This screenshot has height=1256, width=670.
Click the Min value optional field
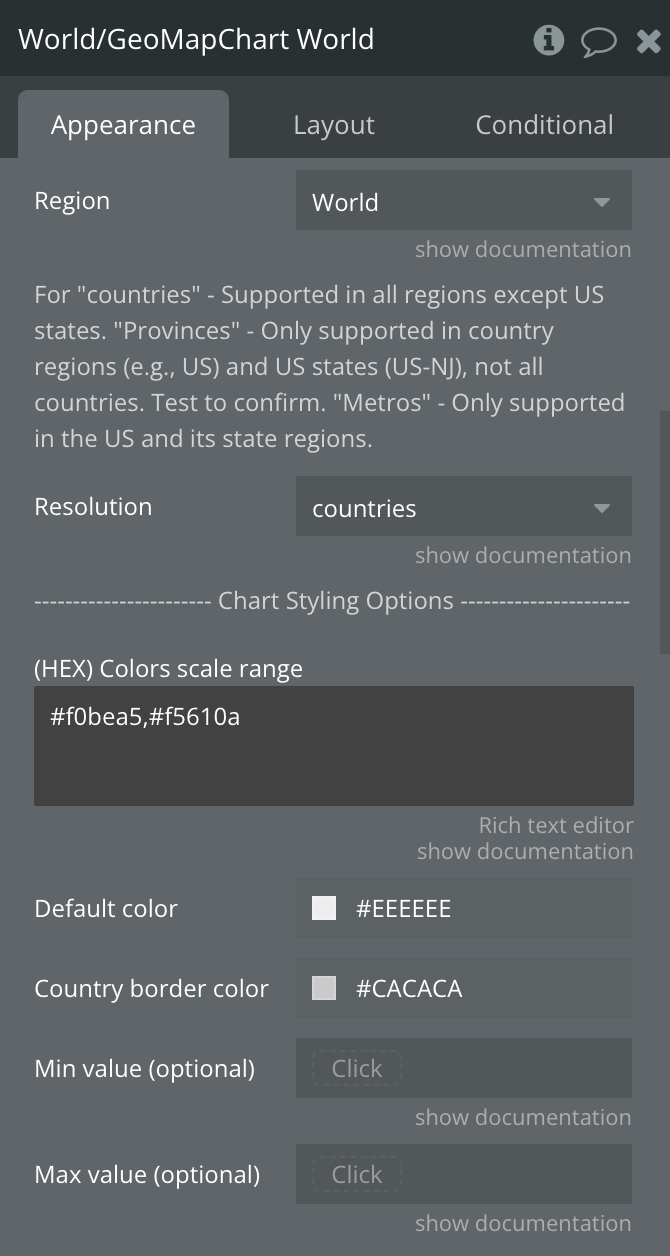464,1068
